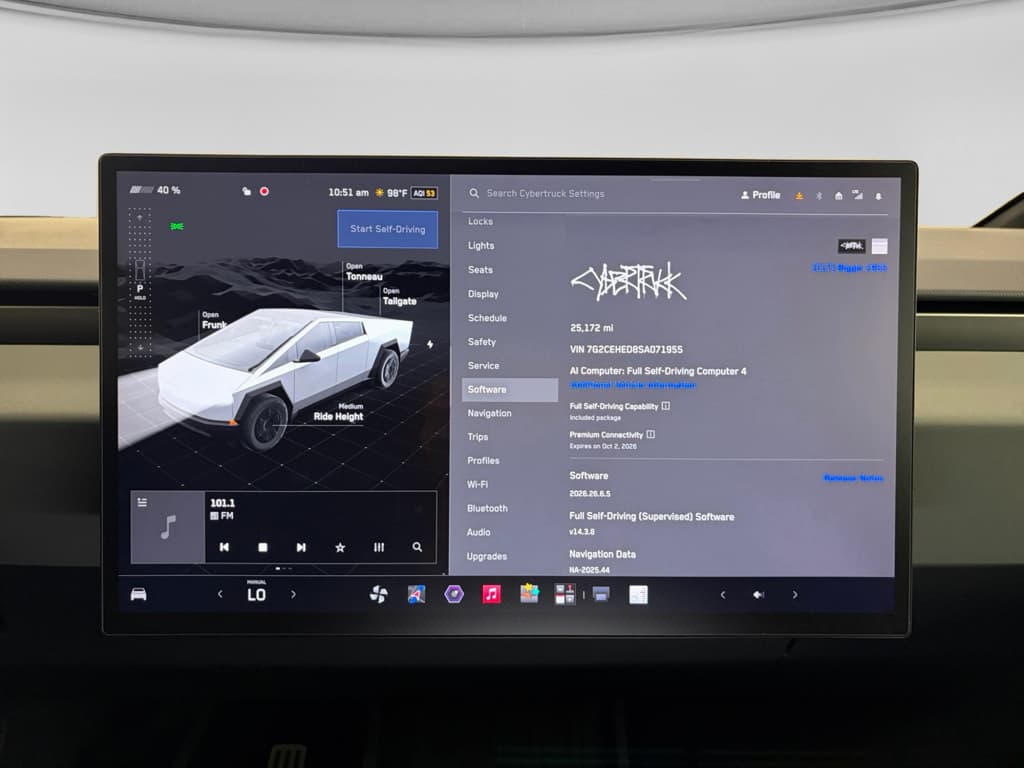
Task: Select the graffiti style badge option
Action: [852, 246]
